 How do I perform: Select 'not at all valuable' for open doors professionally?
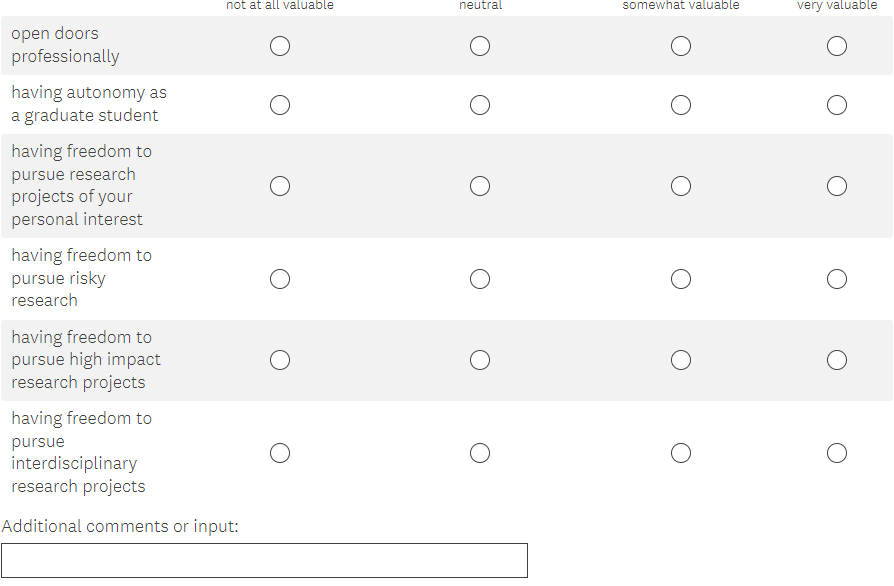(x=280, y=46)
